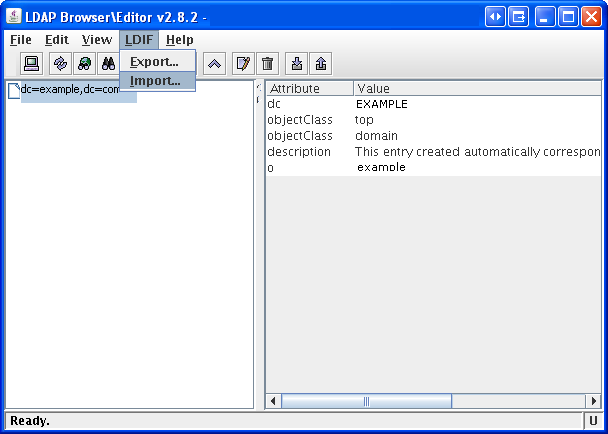Click the LDIF export up-arrow toolbar icon
This screenshot has height=434, width=608.
[321, 64]
